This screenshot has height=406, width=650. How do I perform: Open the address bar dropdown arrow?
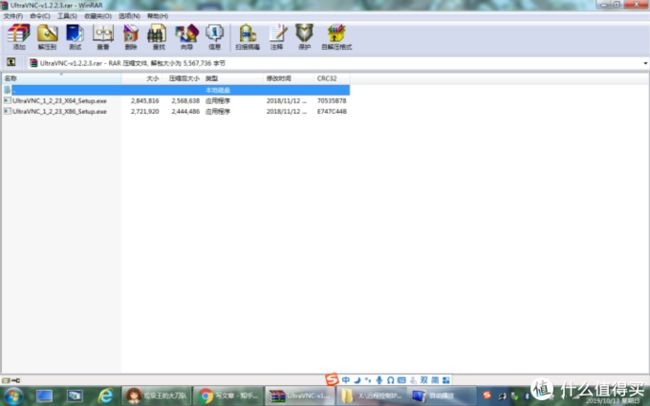click(x=645, y=63)
